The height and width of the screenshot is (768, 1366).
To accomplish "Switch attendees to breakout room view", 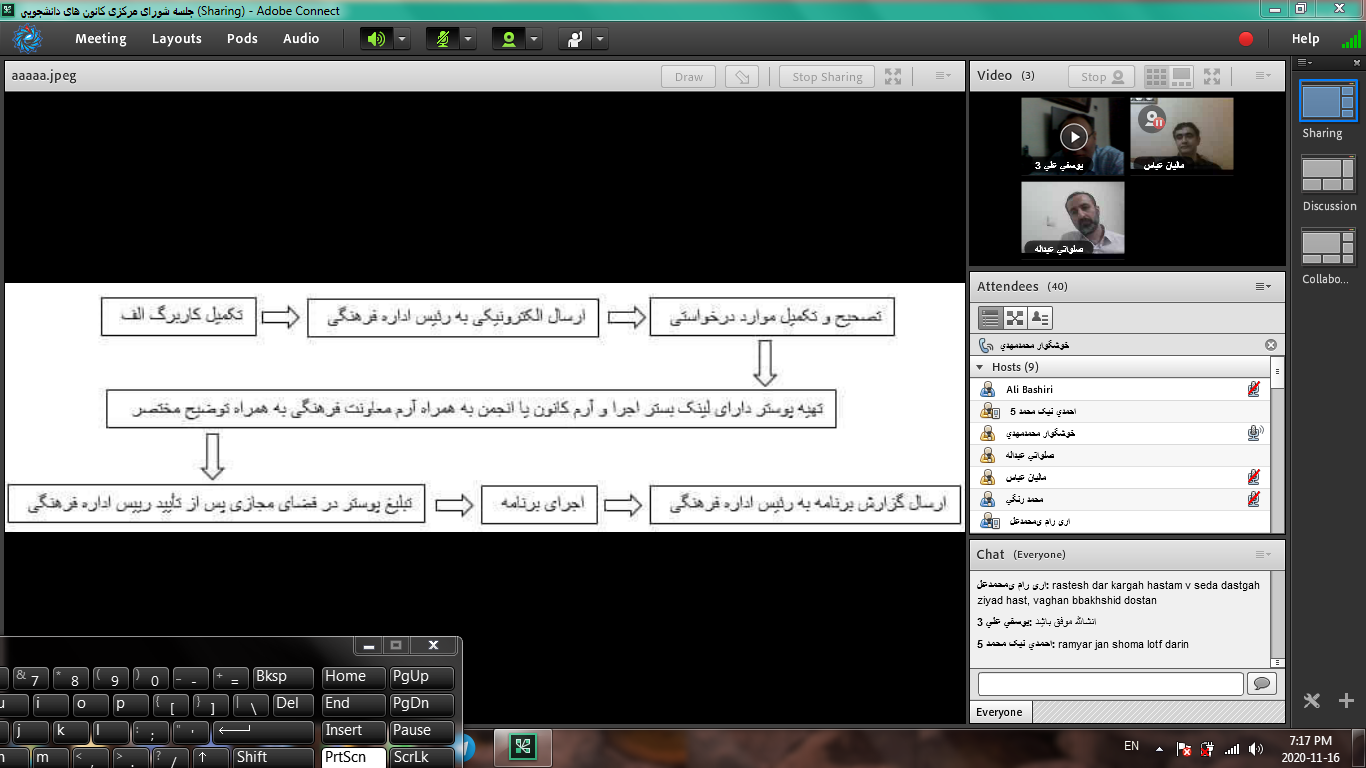I will (1015, 318).
